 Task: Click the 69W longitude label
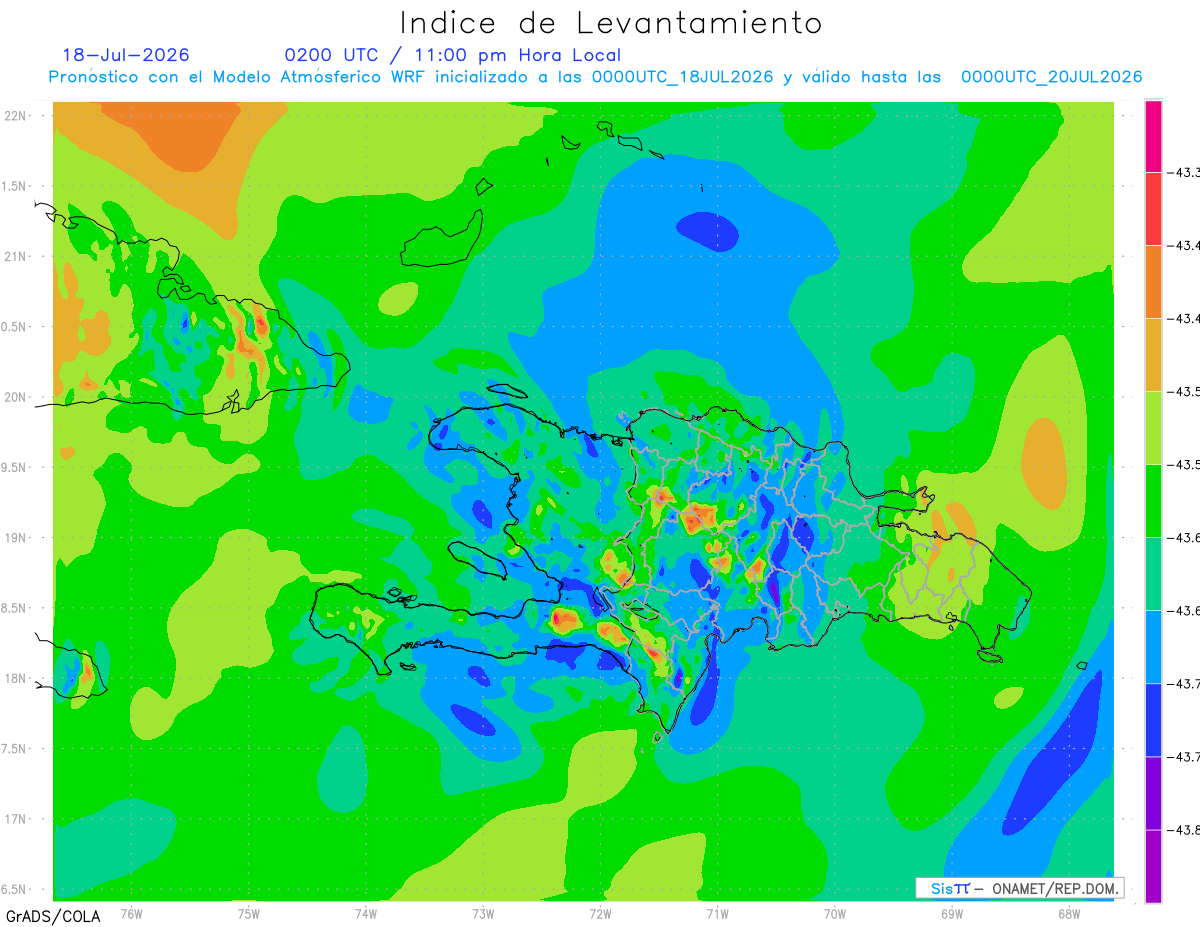(x=952, y=913)
